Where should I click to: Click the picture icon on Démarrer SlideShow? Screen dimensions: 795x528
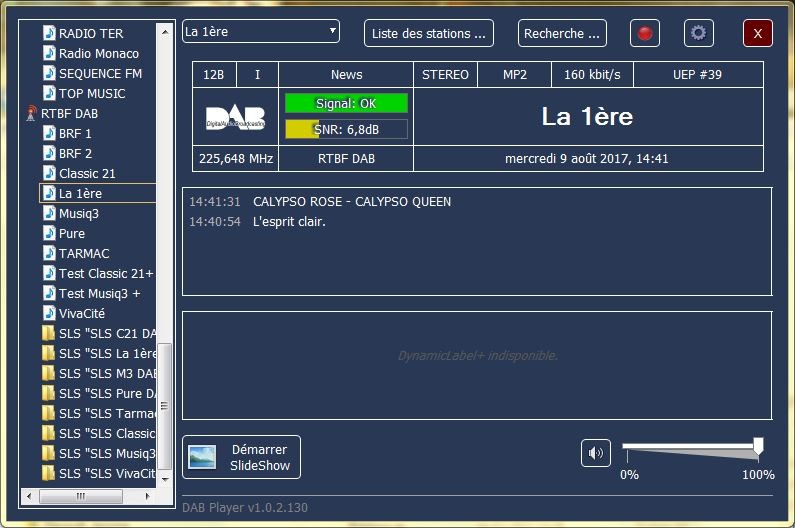click(x=202, y=457)
